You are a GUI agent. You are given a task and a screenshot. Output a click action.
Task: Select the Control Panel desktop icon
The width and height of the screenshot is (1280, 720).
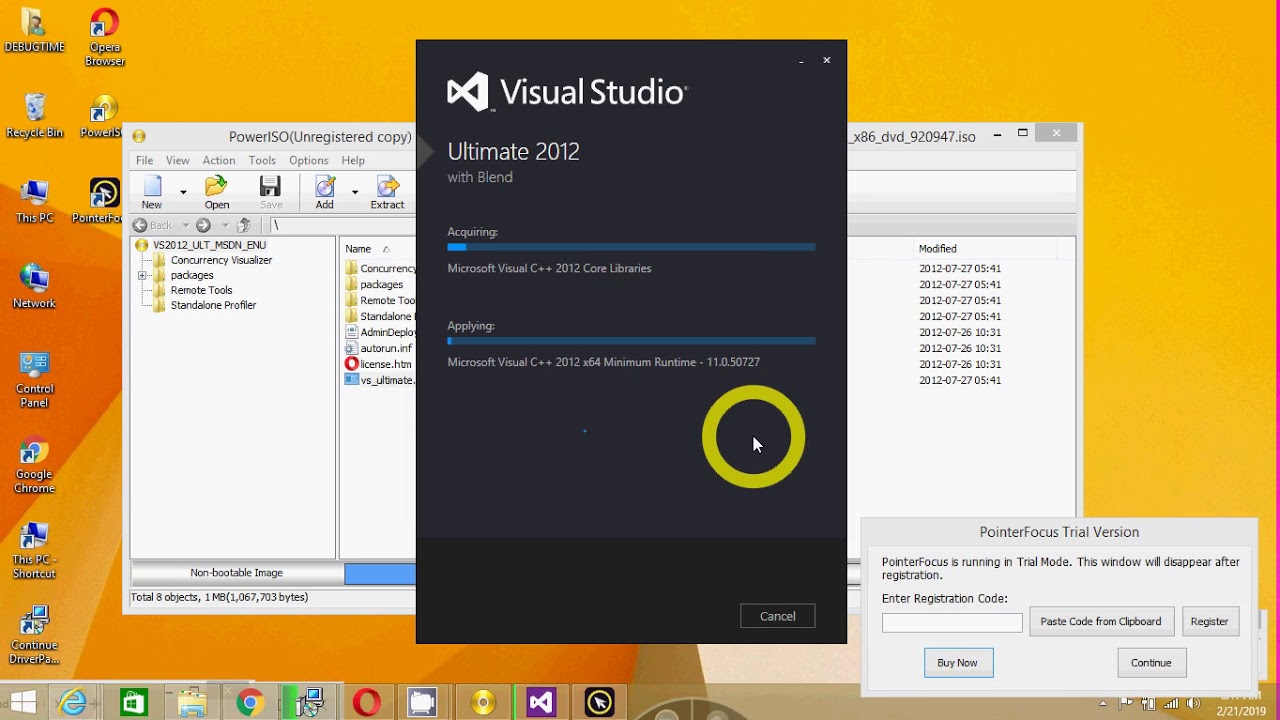[x=34, y=379]
